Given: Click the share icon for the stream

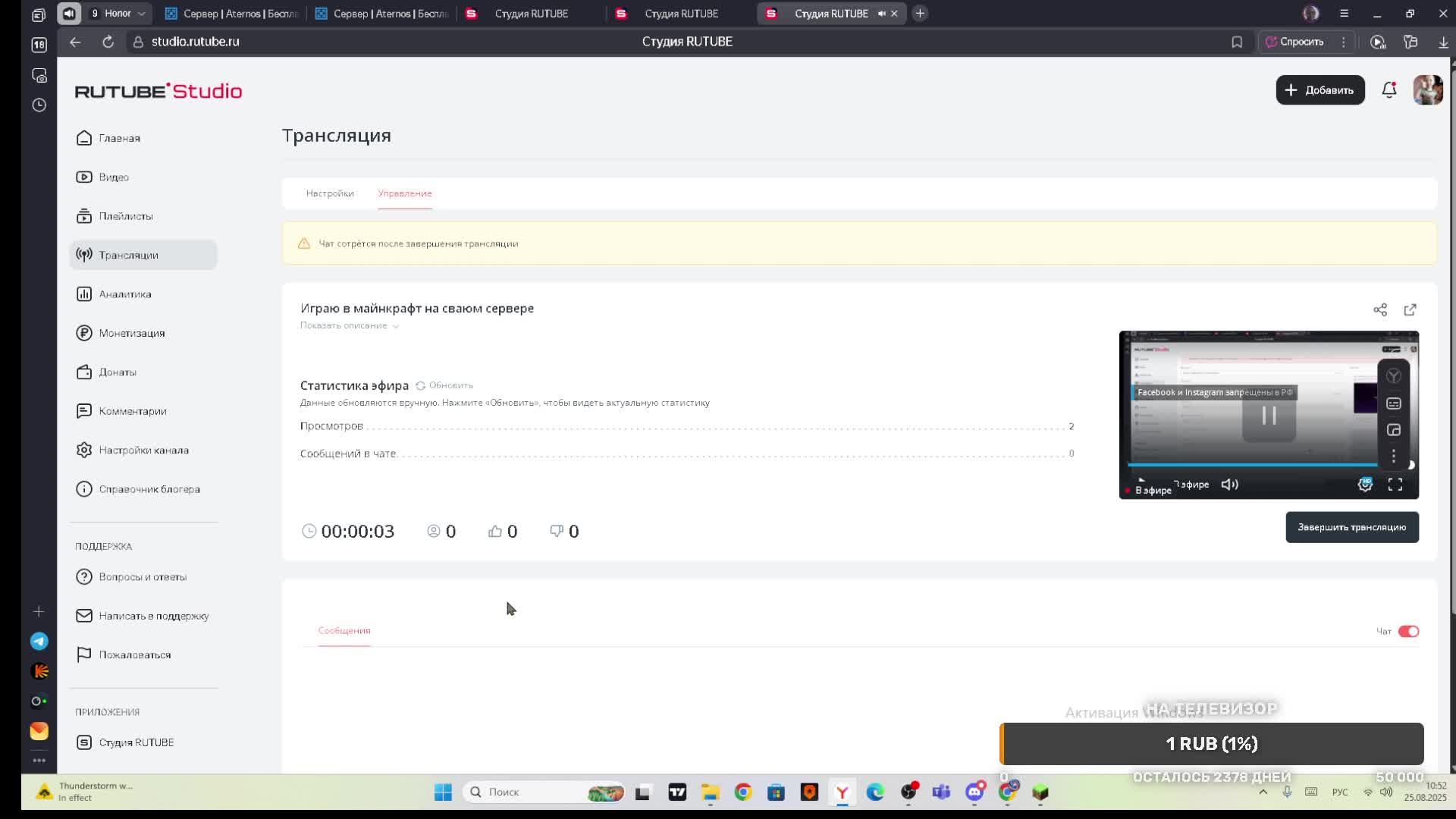Looking at the screenshot, I should [1380, 309].
